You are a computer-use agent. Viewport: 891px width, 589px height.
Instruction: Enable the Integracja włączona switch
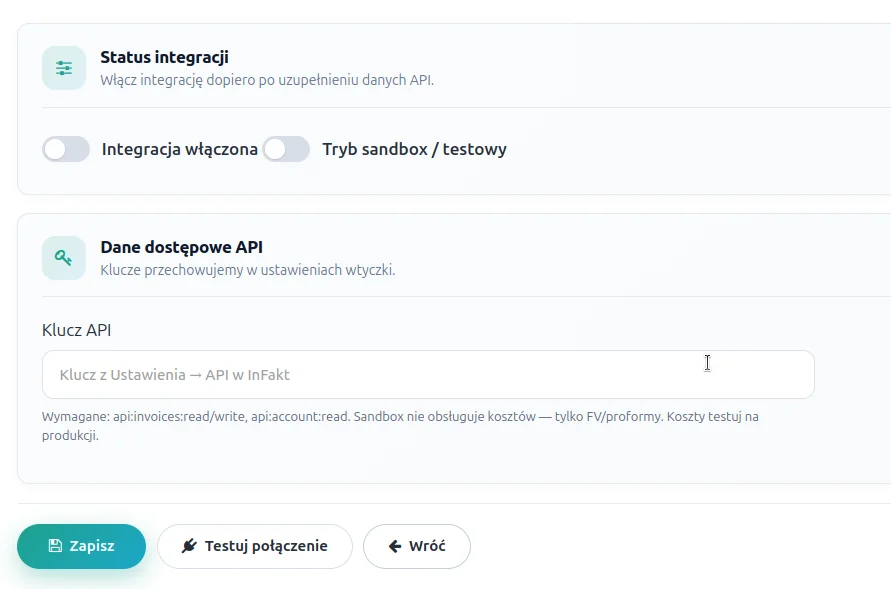tap(66, 149)
